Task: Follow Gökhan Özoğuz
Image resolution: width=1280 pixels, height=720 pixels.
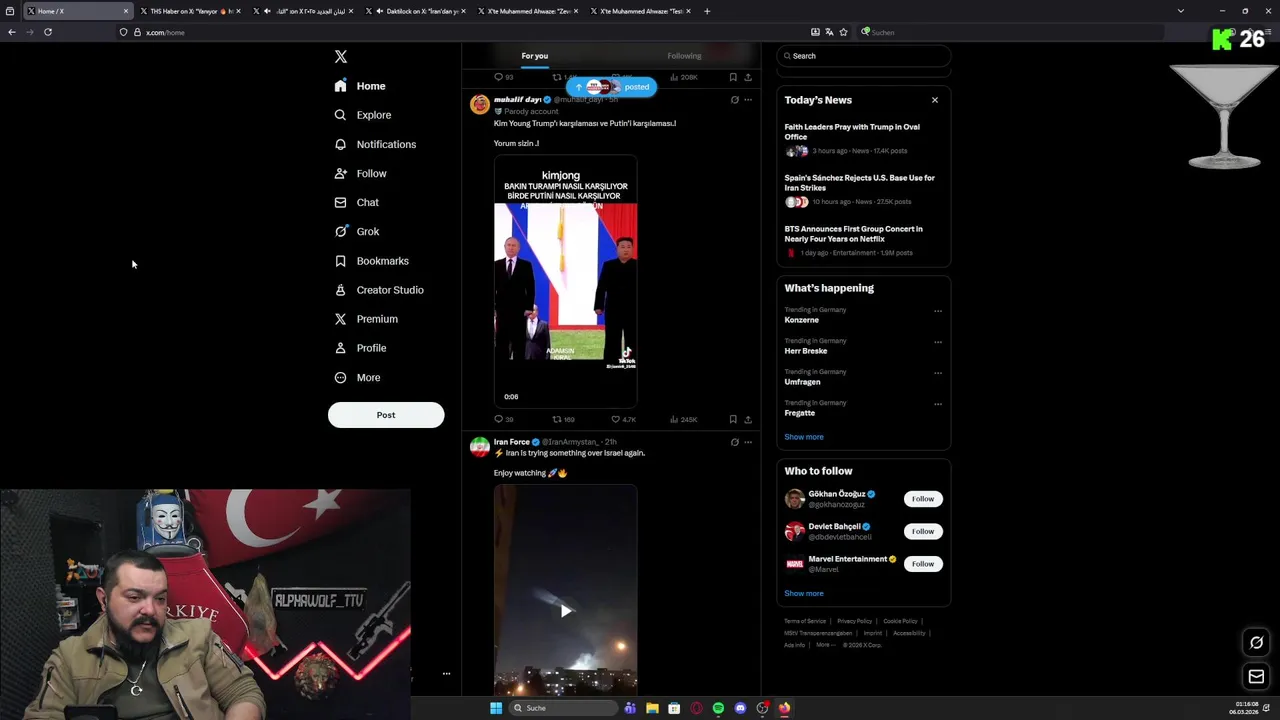Action: (x=923, y=499)
